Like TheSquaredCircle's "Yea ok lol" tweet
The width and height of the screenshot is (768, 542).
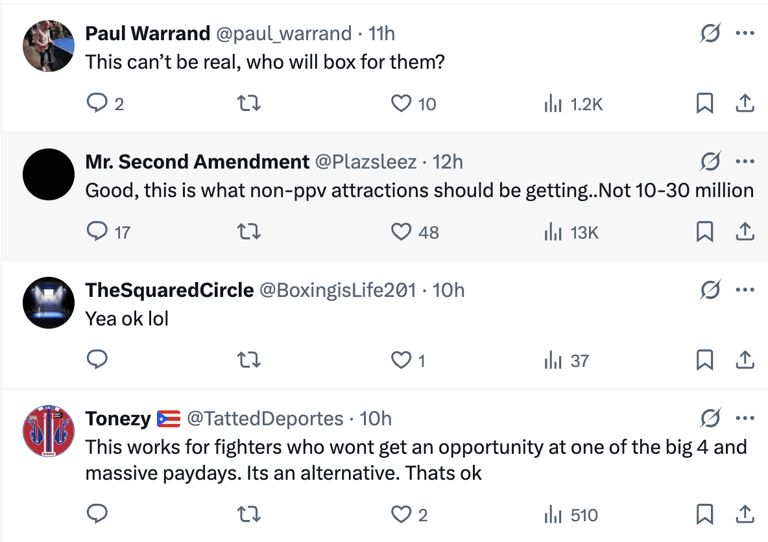pyautogui.click(x=401, y=360)
